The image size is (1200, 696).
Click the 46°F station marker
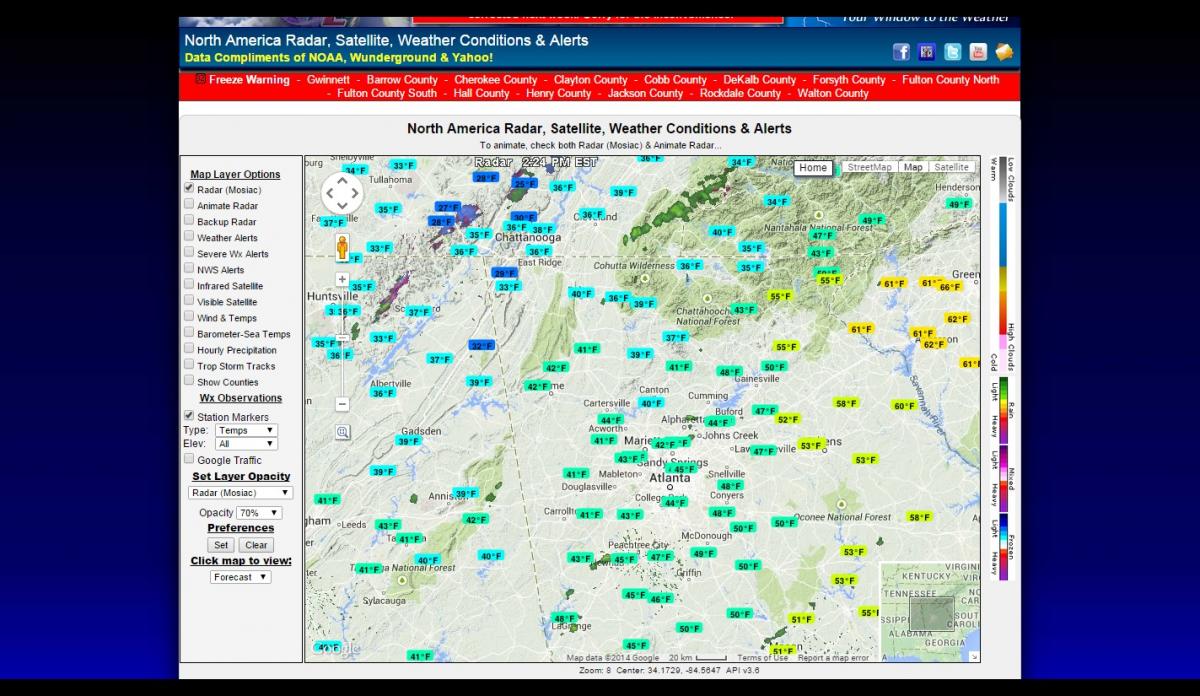[661, 599]
